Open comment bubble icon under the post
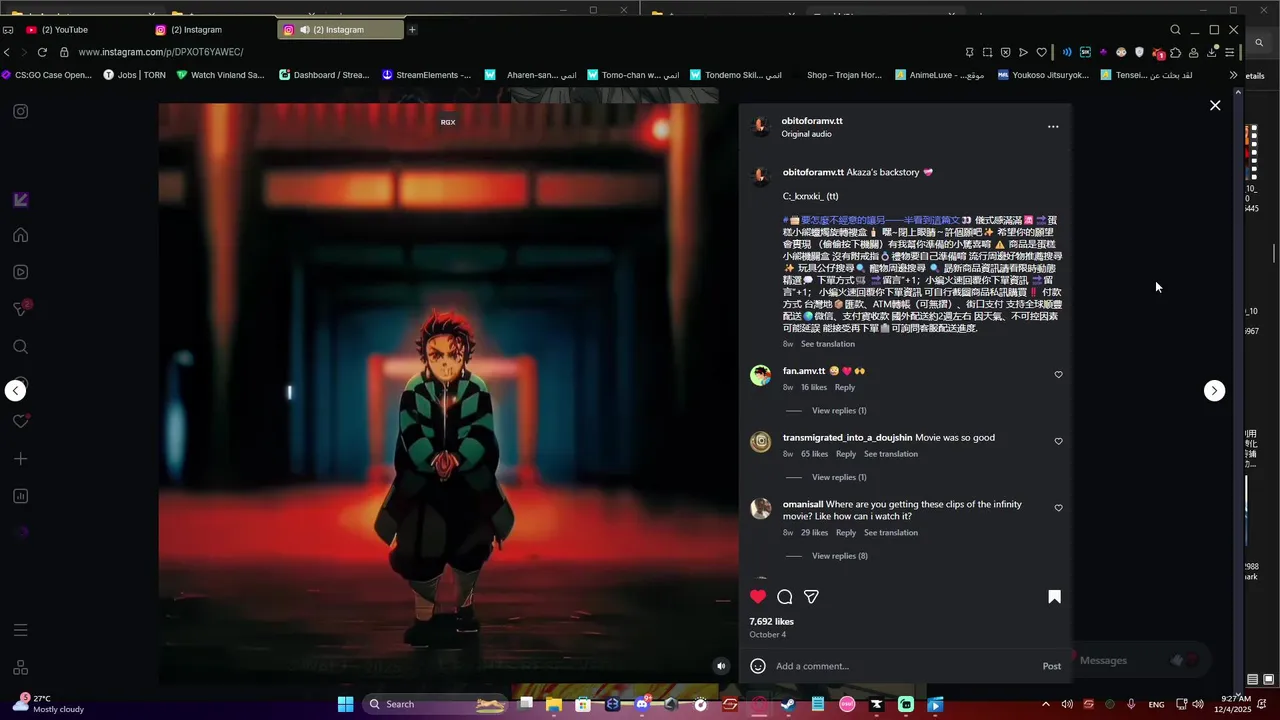The width and height of the screenshot is (1280, 720). tap(785, 597)
